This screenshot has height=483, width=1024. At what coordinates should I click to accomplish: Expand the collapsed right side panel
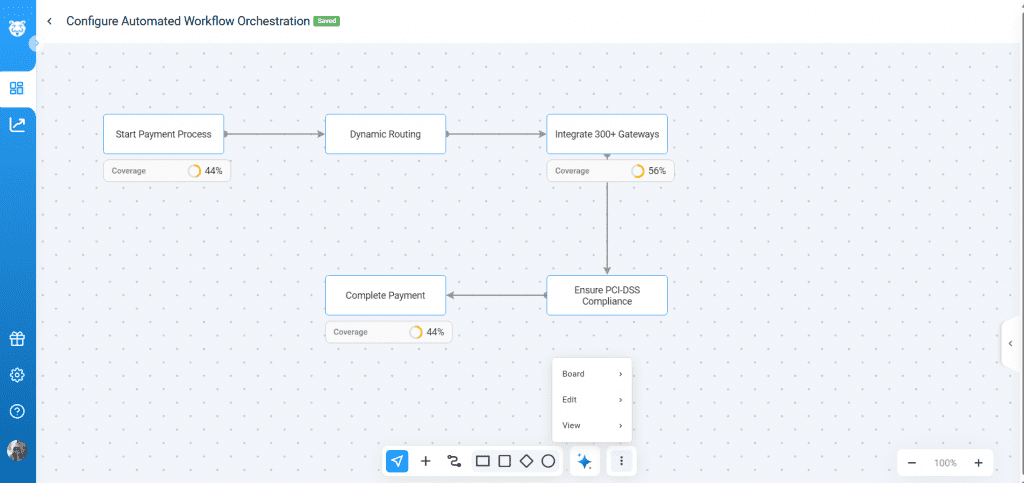[1010, 343]
